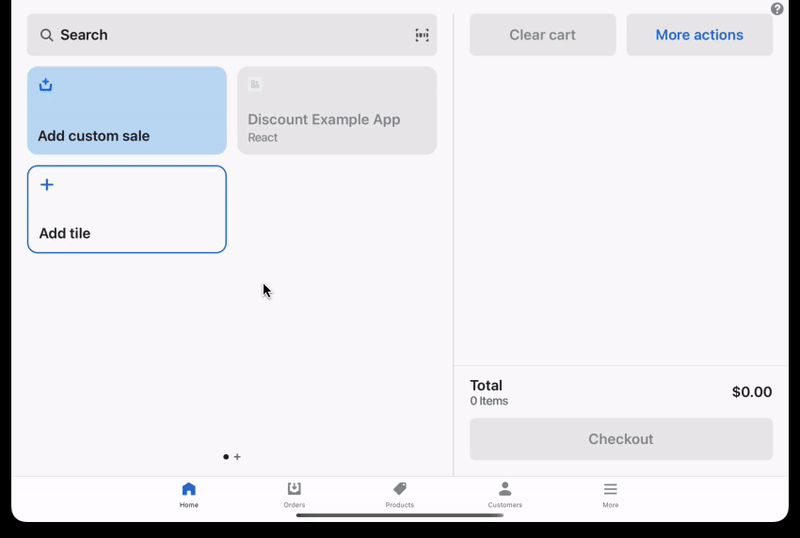This screenshot has height=538, width=800.
Task: Expand the More actions menu
Action: (x=699, y=35)
